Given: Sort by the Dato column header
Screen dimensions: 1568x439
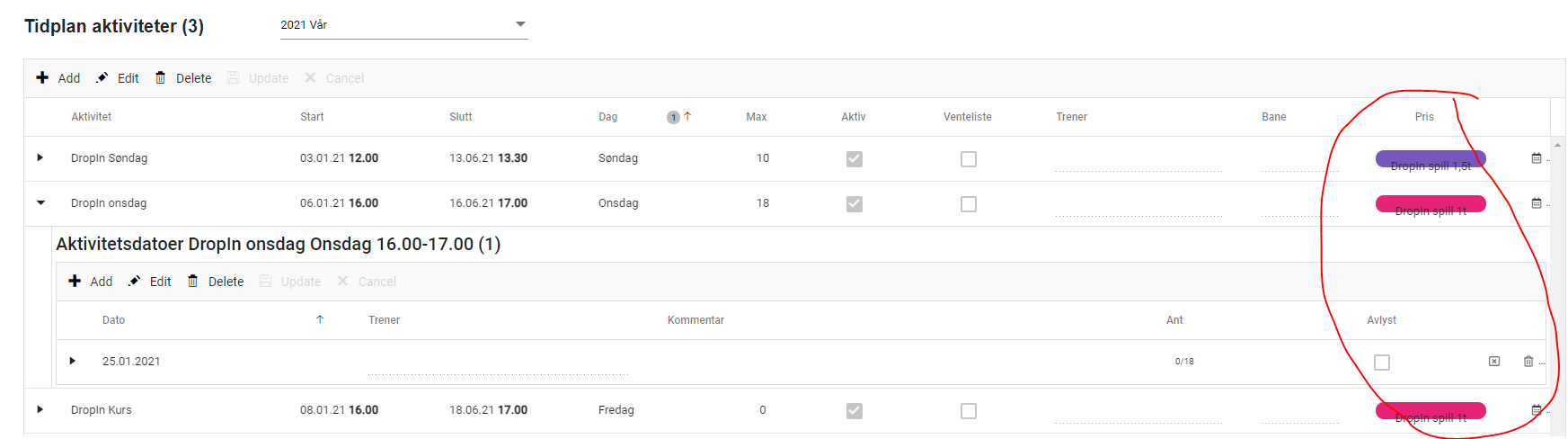Looking at the screenshot, I should pos(114,320).
